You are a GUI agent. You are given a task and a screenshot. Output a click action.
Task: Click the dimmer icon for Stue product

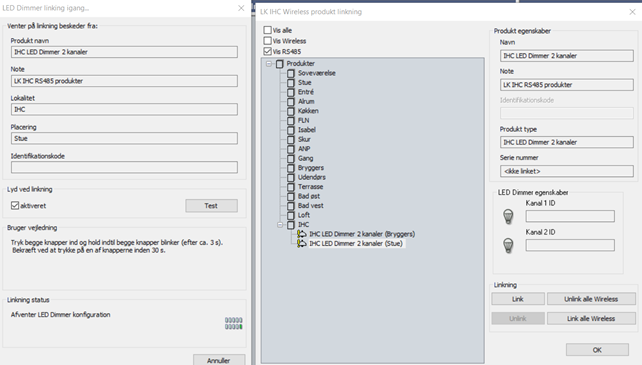click(302, 243)
